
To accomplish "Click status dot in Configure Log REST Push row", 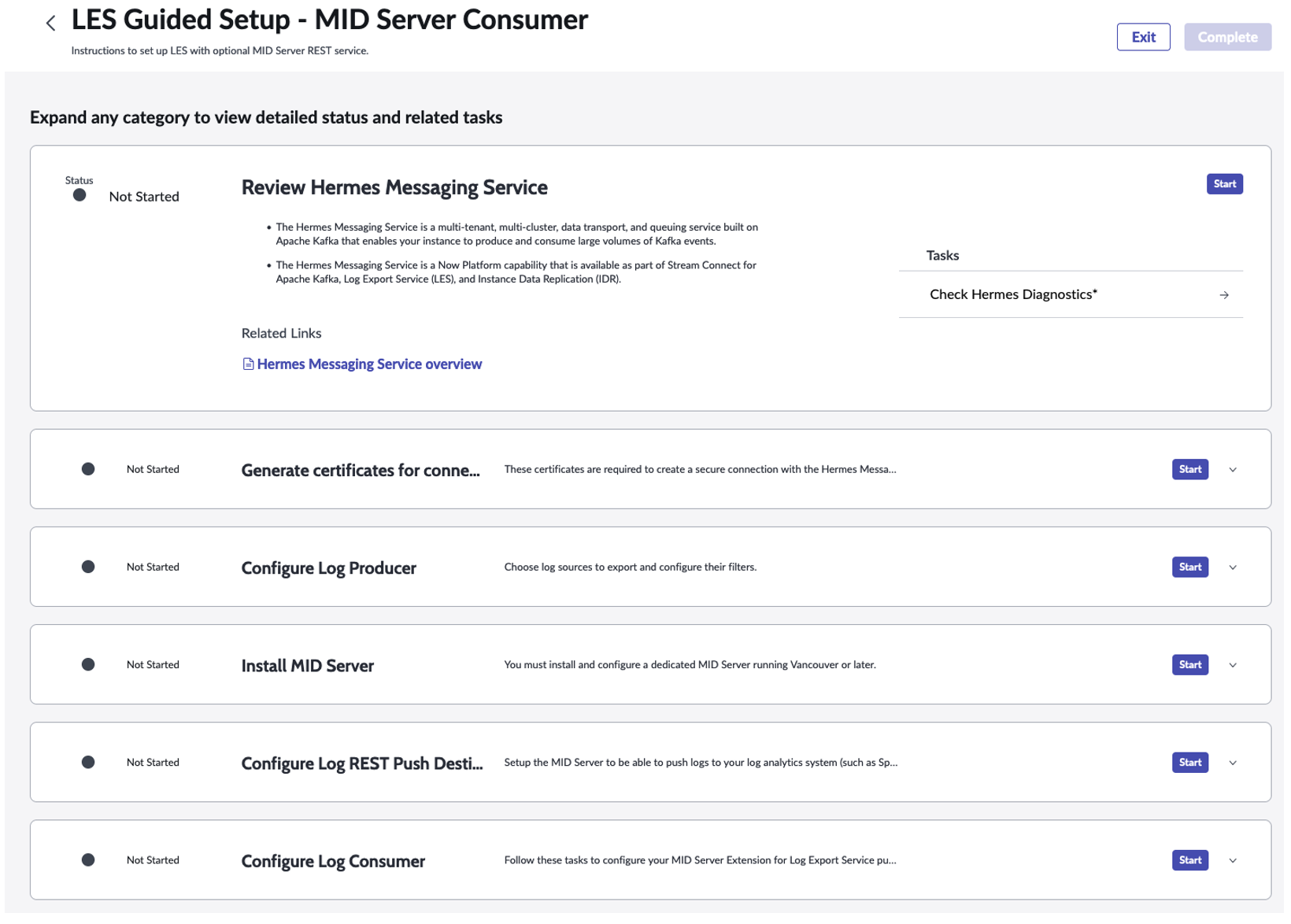I will 88,762.
